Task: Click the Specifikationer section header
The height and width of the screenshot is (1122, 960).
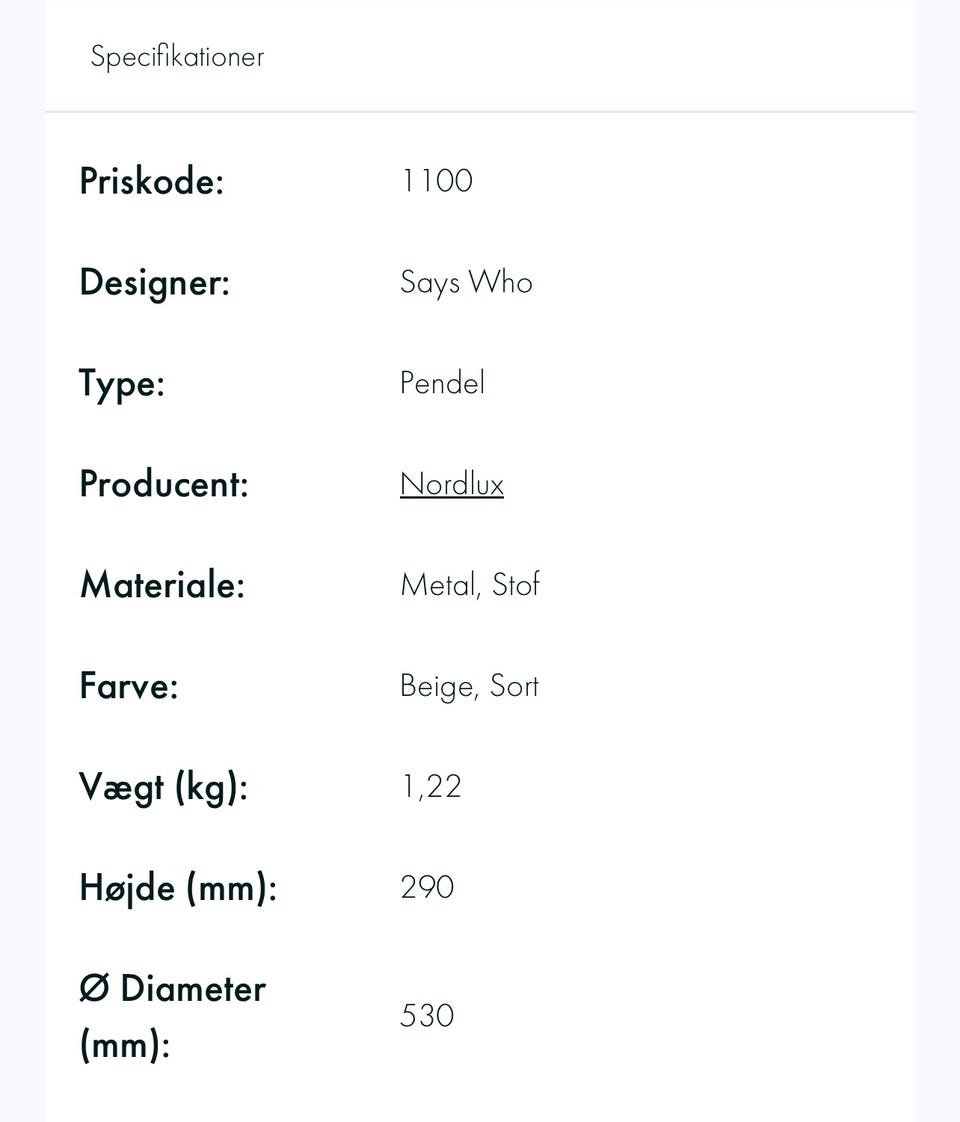Action: click(x=177, y=56)
